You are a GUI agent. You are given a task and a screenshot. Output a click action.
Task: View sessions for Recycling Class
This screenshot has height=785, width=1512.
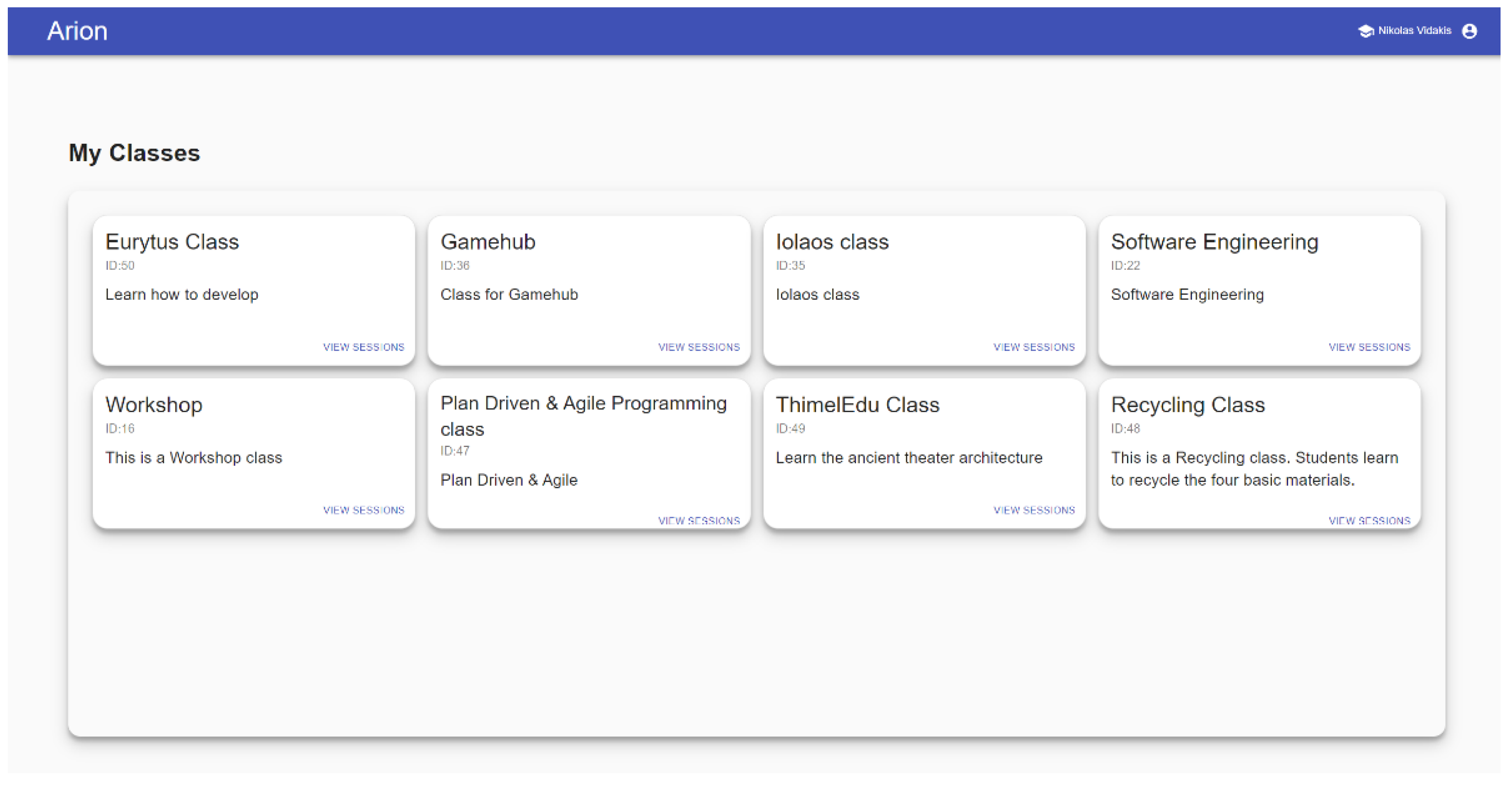click(1369, 520)
